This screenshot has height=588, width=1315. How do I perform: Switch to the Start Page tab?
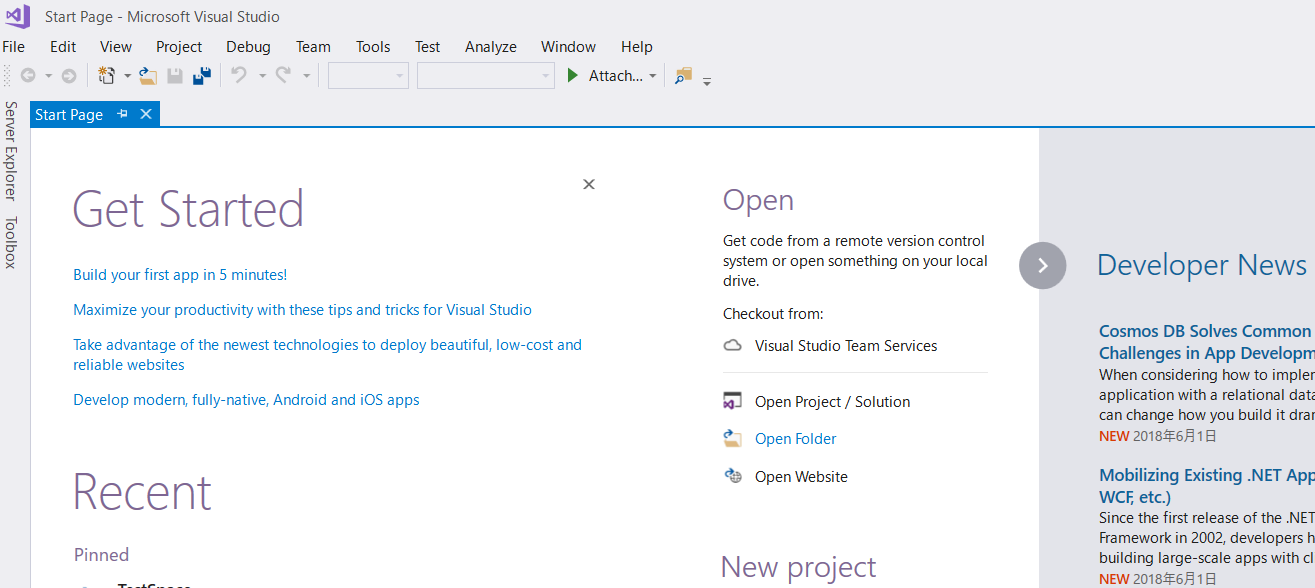click(68, 113)
